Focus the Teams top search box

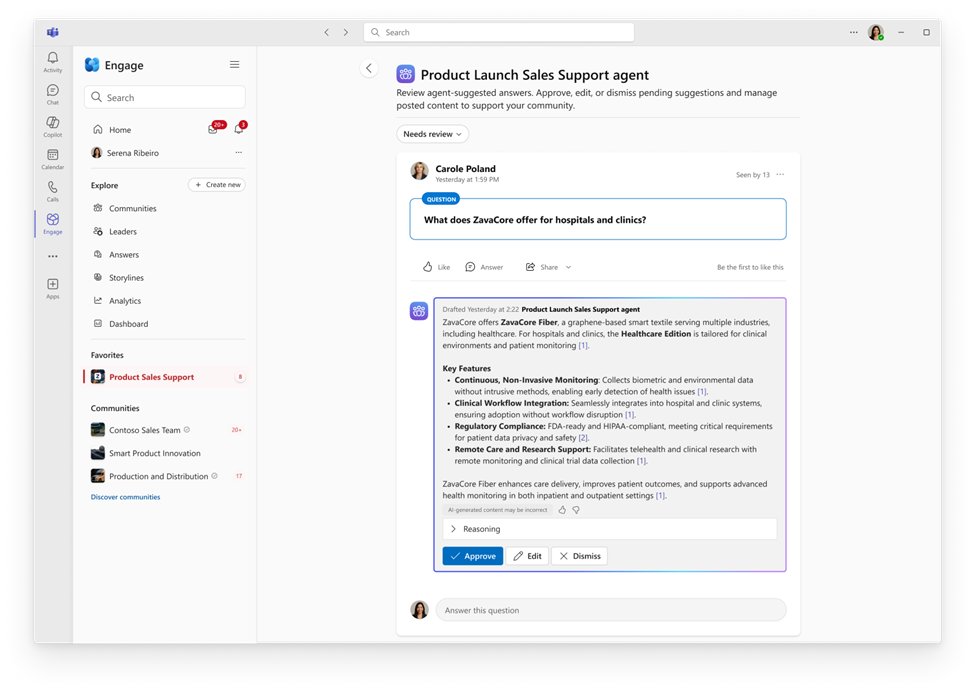click(x=499, y=32)
